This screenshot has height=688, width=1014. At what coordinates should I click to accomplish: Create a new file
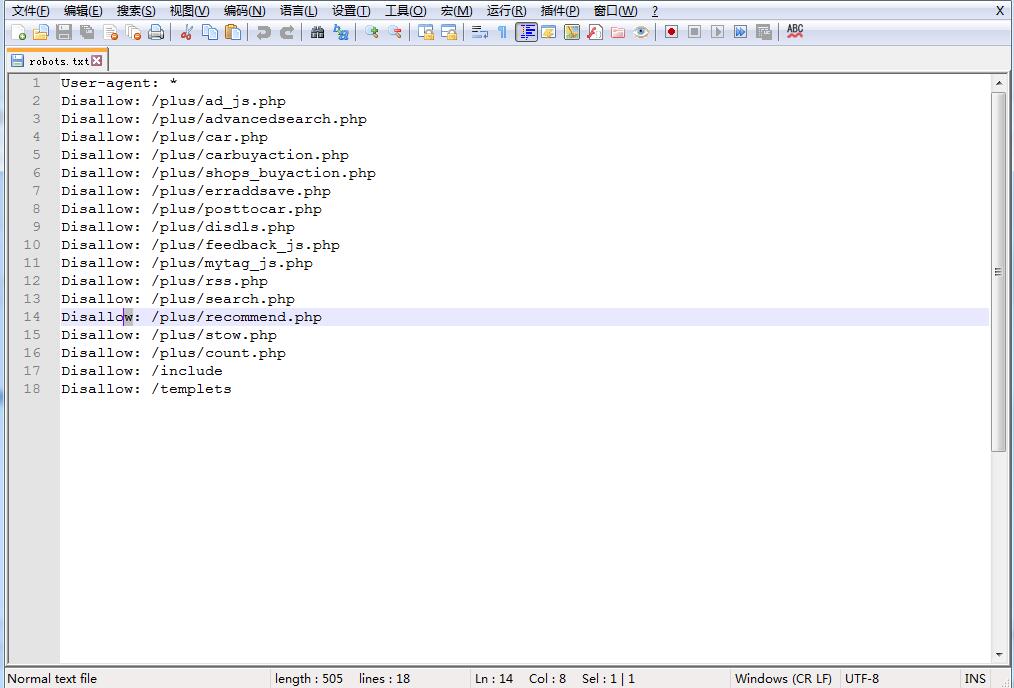click(20, 32)
